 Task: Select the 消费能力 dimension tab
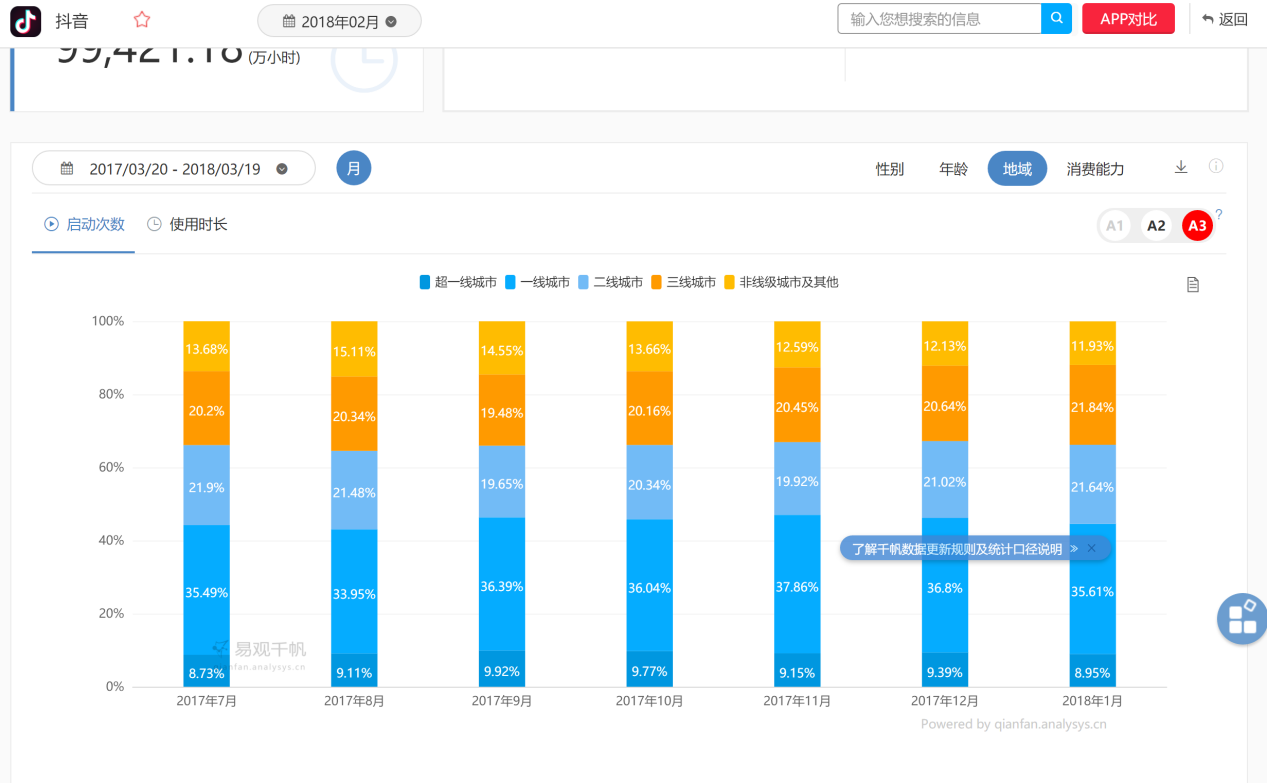pos(1095,169)
